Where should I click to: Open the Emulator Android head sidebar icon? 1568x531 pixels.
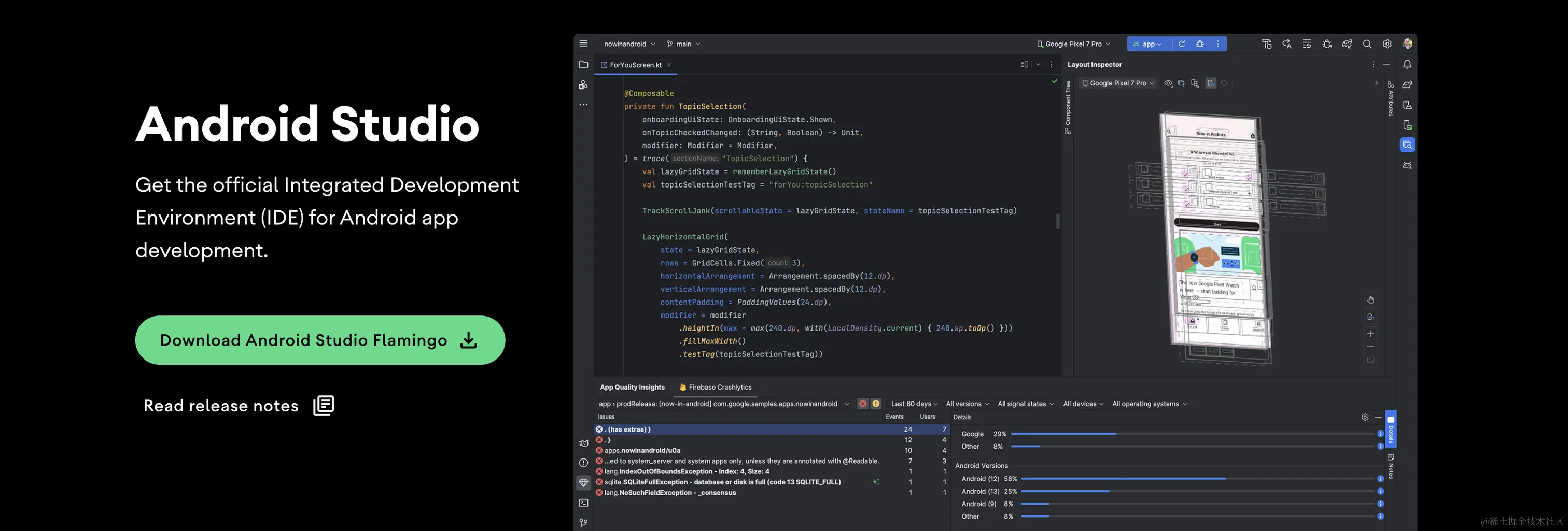(x=1407, y=165)
